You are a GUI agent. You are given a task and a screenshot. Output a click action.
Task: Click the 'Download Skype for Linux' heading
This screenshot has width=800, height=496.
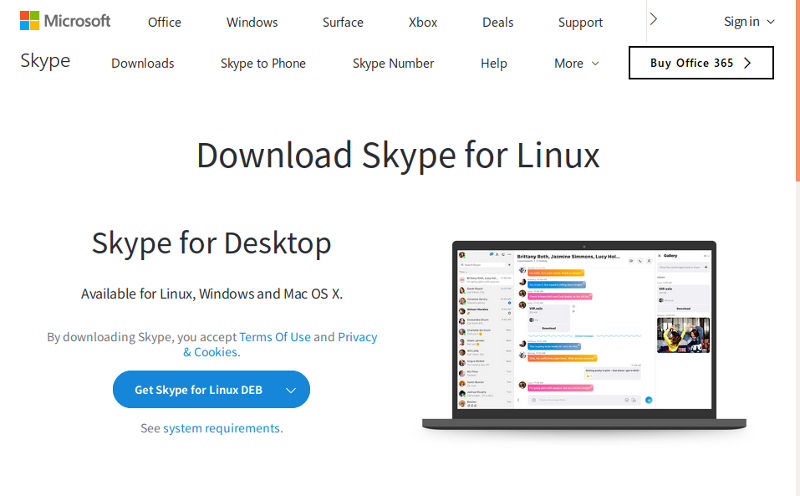398,155
